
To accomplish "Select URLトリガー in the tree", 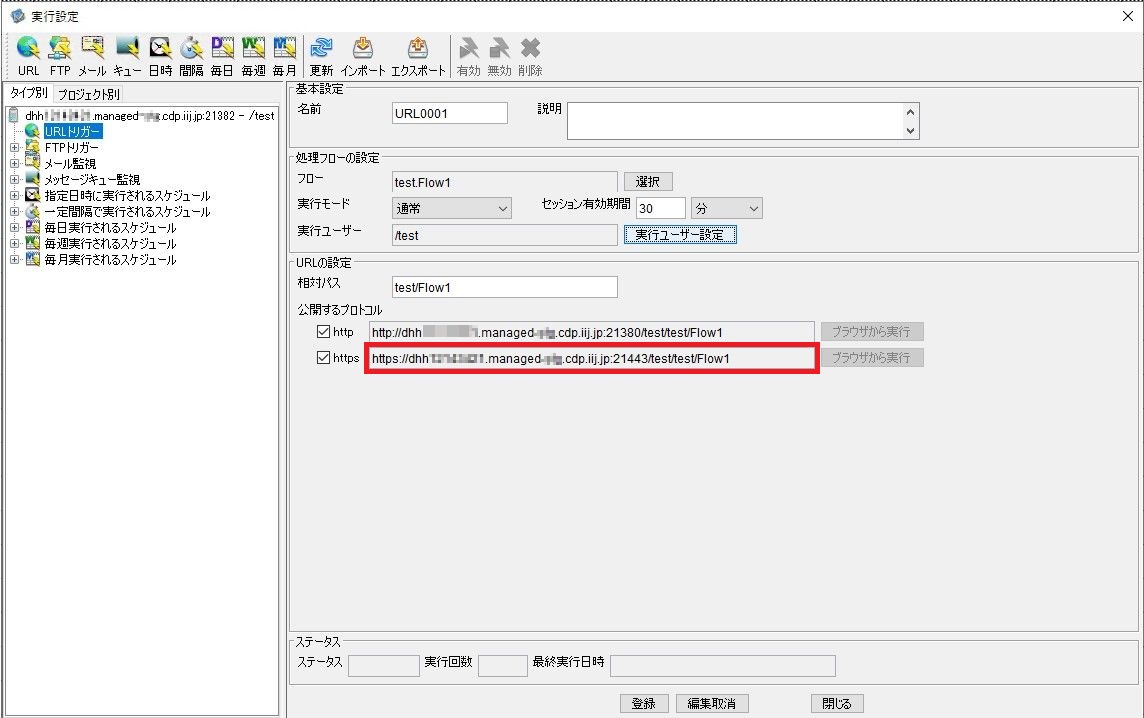I will [x=72, y=131].
